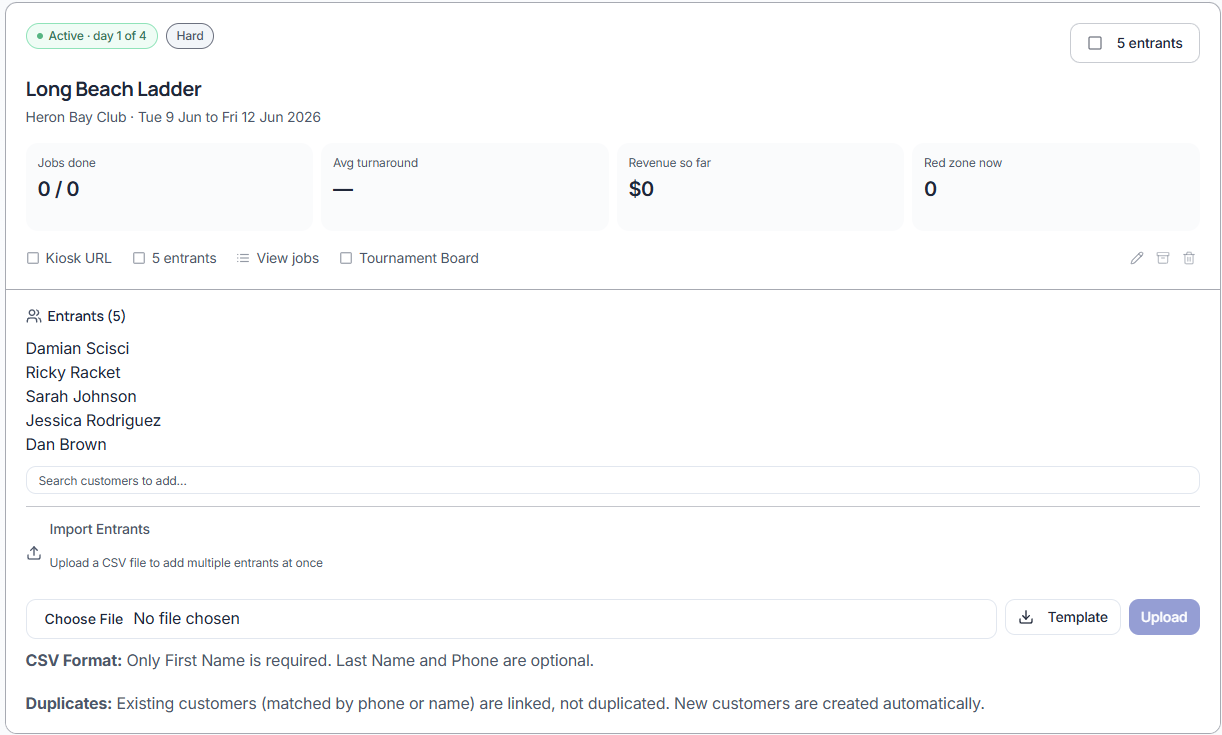Screen dimensions: 1222x735
Task: Select entrant Damian Scisci
Action: point(78,348)
